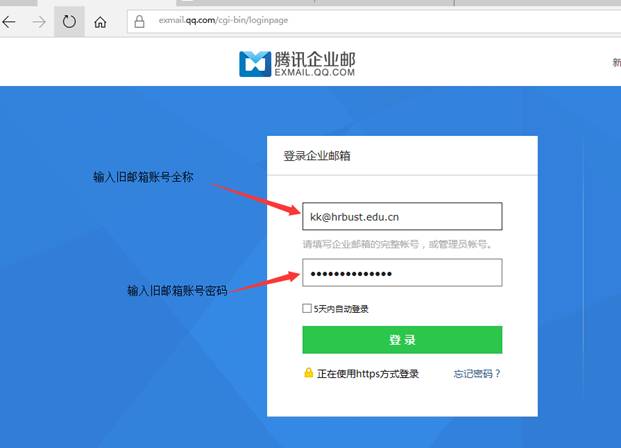Click the 正在使用https方式登录 text

click(x=368, y=374)
